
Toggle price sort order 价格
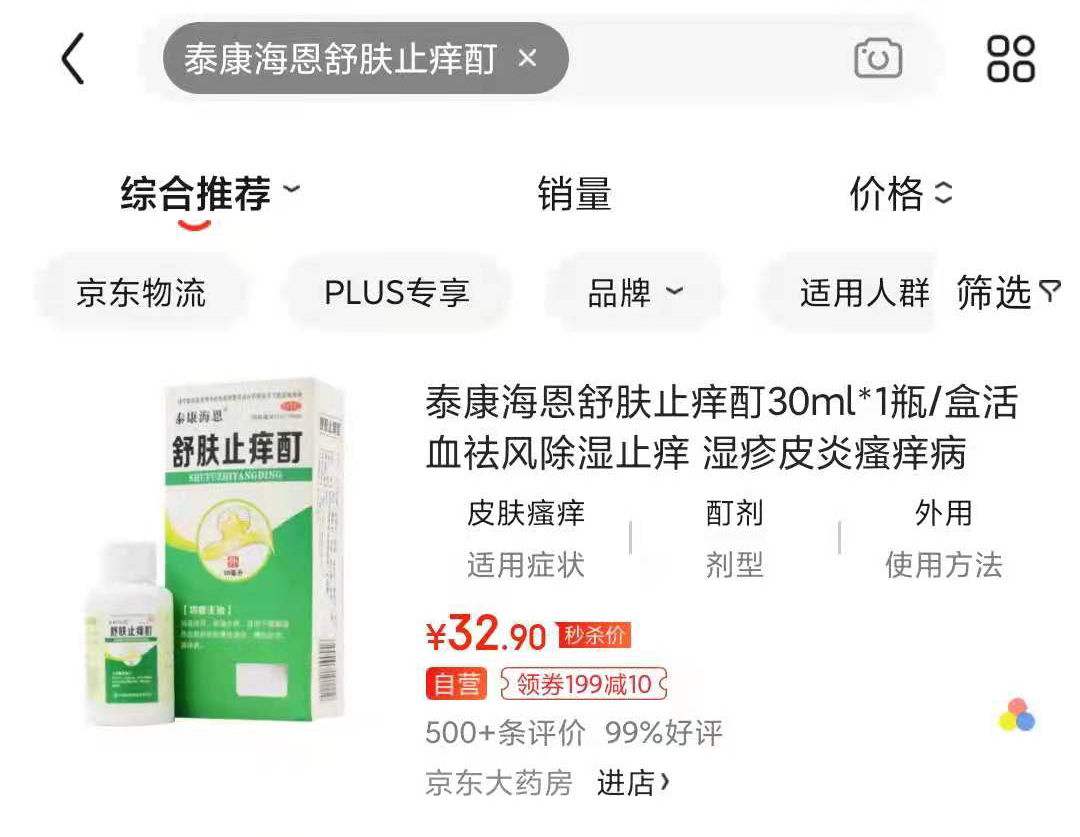(901, 194)
